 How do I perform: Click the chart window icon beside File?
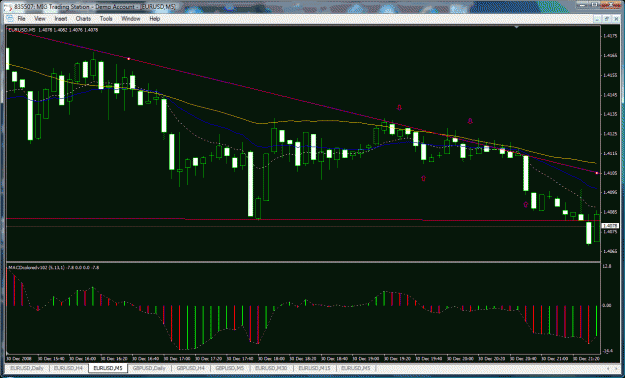pos(9,19)
